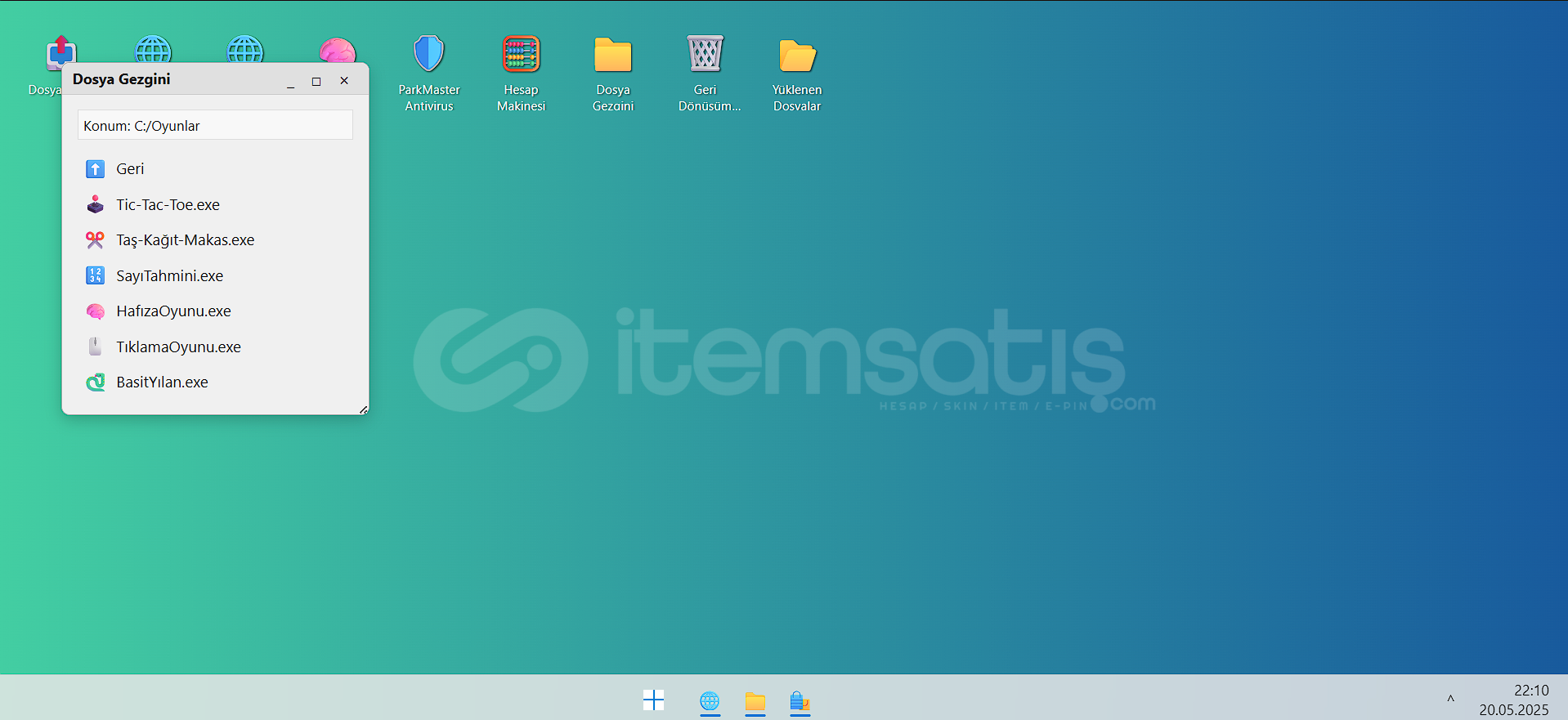Viewport: 1568px width, 720px height.
Task: Click the snake icon beside BasitYılan.exe
Action: tap(95, 382)
